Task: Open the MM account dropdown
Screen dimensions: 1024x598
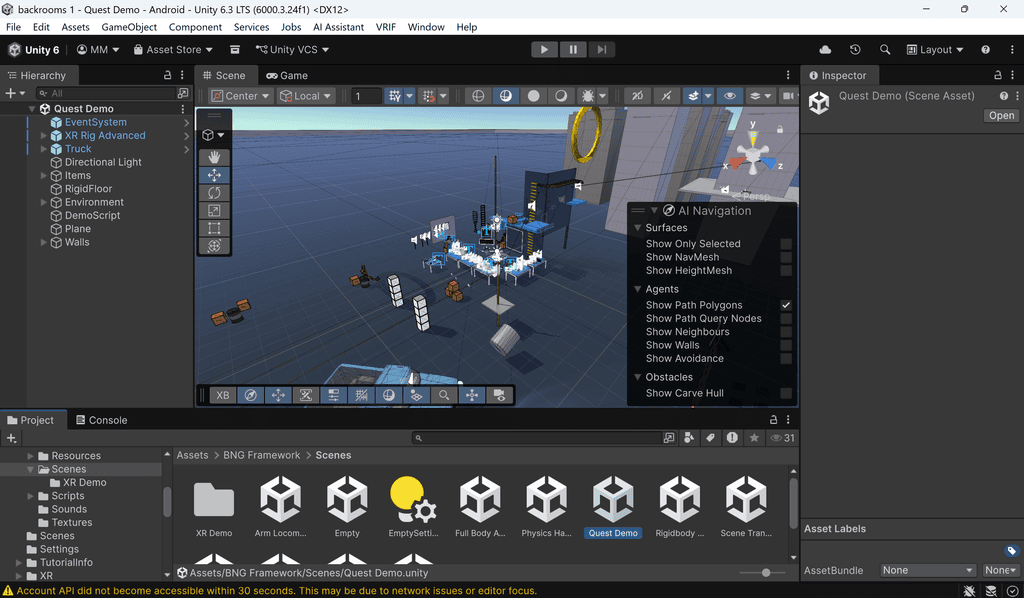Action: click(98, 50)
